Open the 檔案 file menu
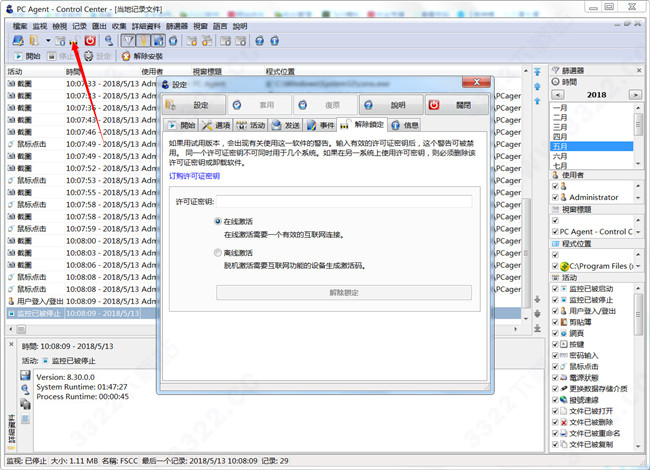Screen dimensions: 650x470 click(19, 26)
